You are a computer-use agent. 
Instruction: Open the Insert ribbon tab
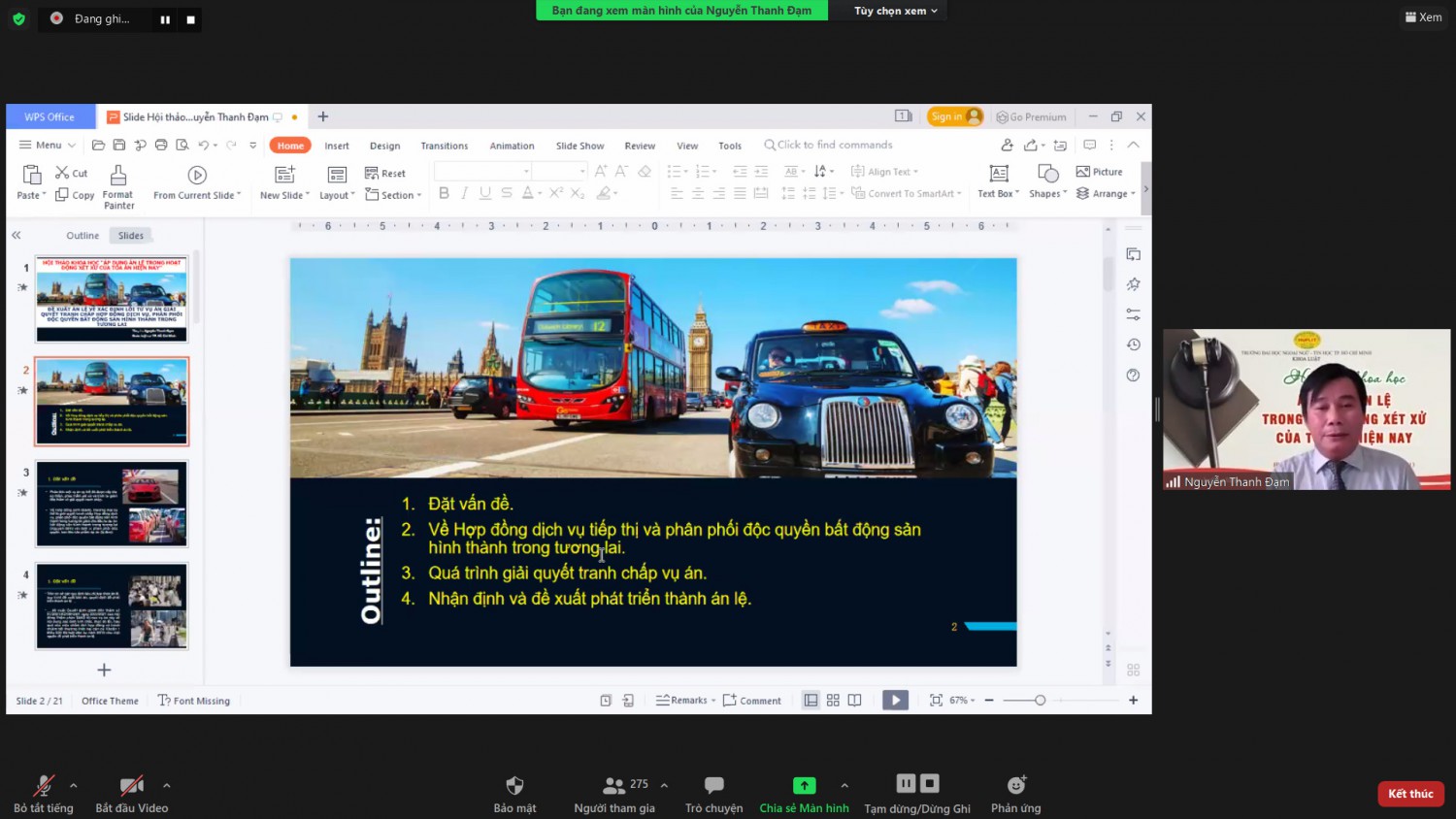tap(337, 146)
